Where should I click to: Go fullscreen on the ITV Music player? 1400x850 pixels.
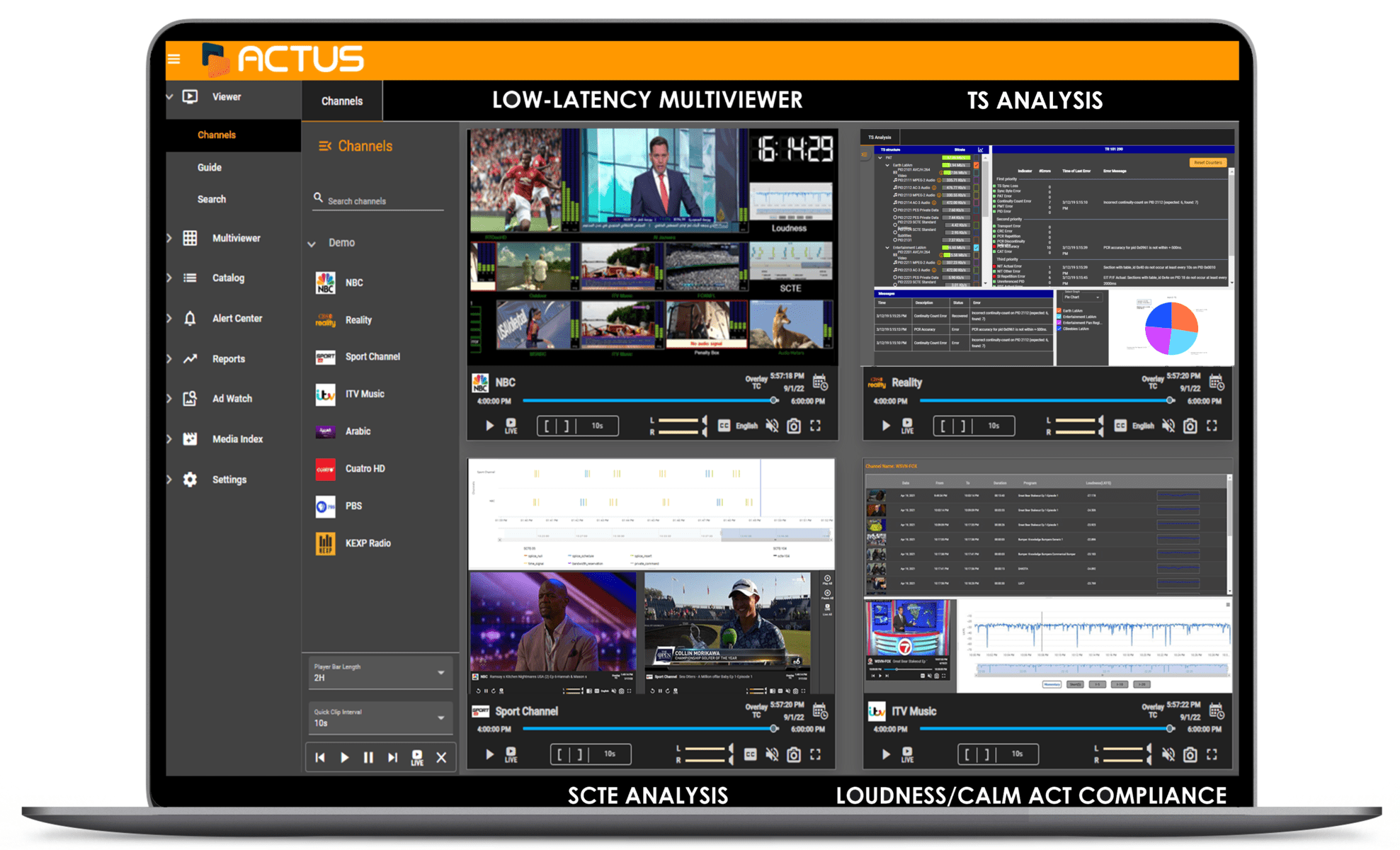click(1212, 754)
